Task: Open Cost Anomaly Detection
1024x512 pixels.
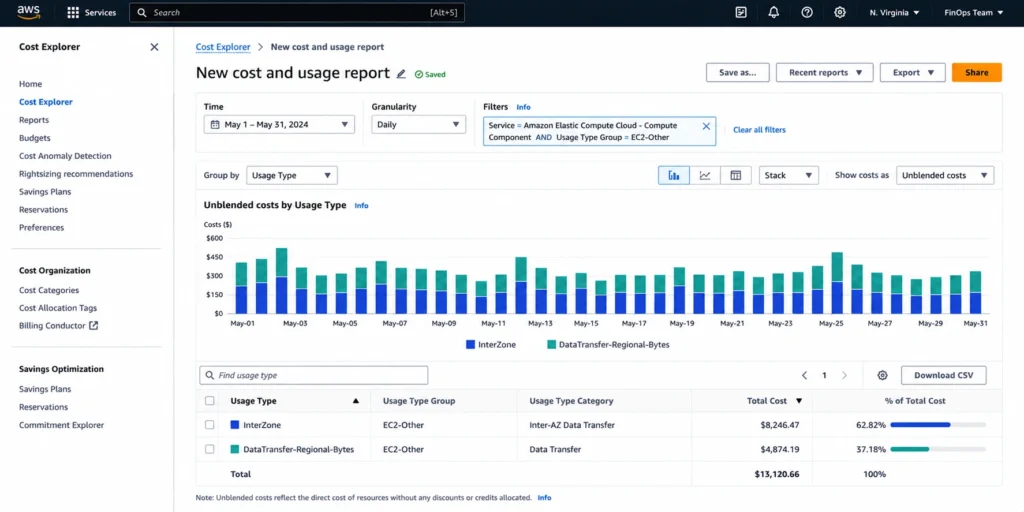Action: (65, 156)
